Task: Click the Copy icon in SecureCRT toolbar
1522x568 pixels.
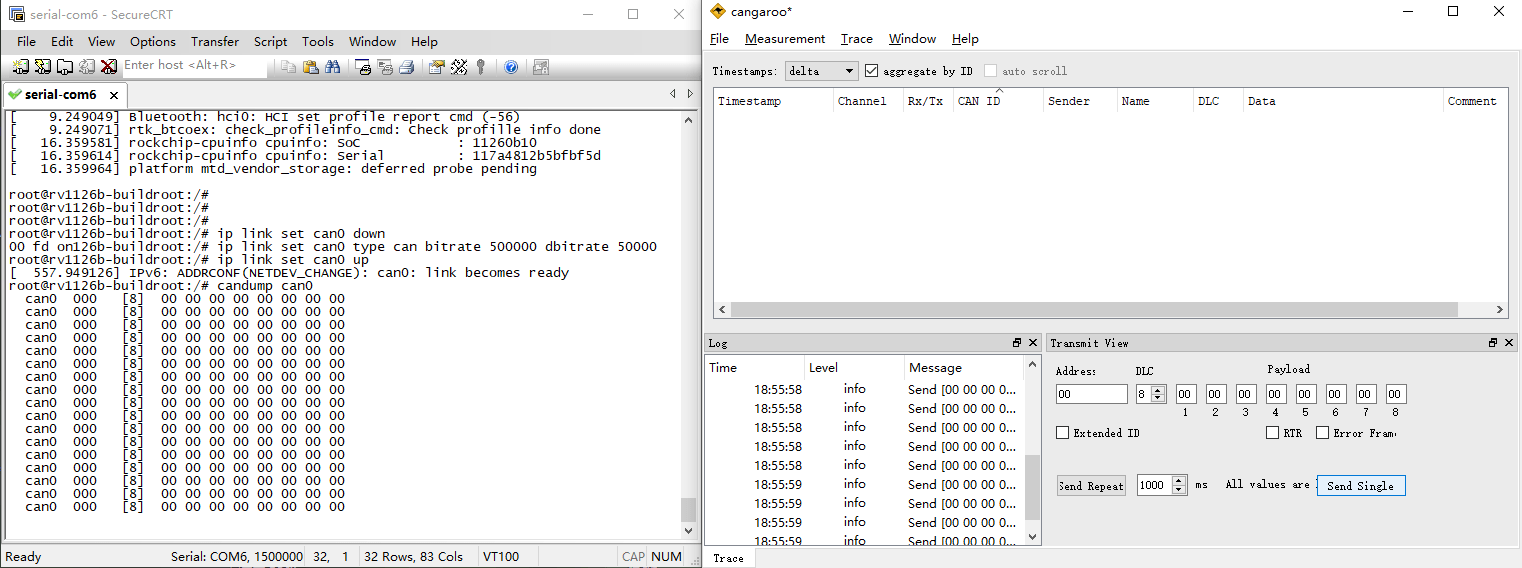Action: (288, 67)
